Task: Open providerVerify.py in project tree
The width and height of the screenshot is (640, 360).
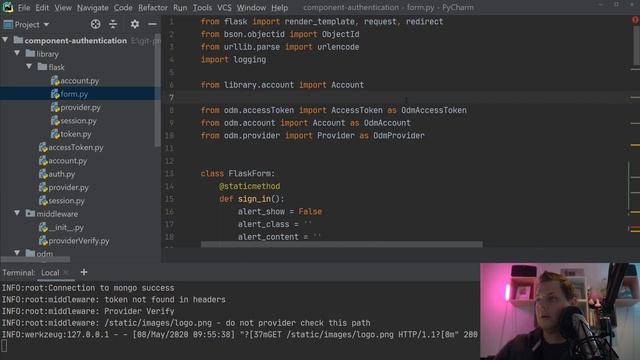Action: coord(79,241)
